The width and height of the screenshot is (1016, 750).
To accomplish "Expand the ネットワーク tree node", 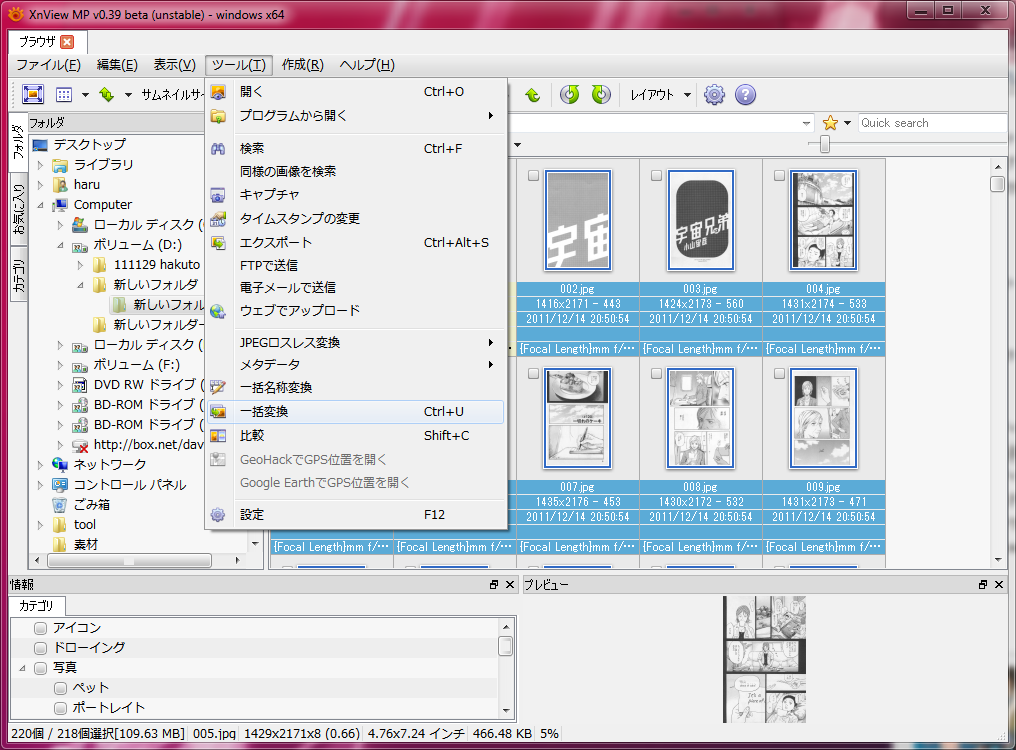I will click(41, 465).
